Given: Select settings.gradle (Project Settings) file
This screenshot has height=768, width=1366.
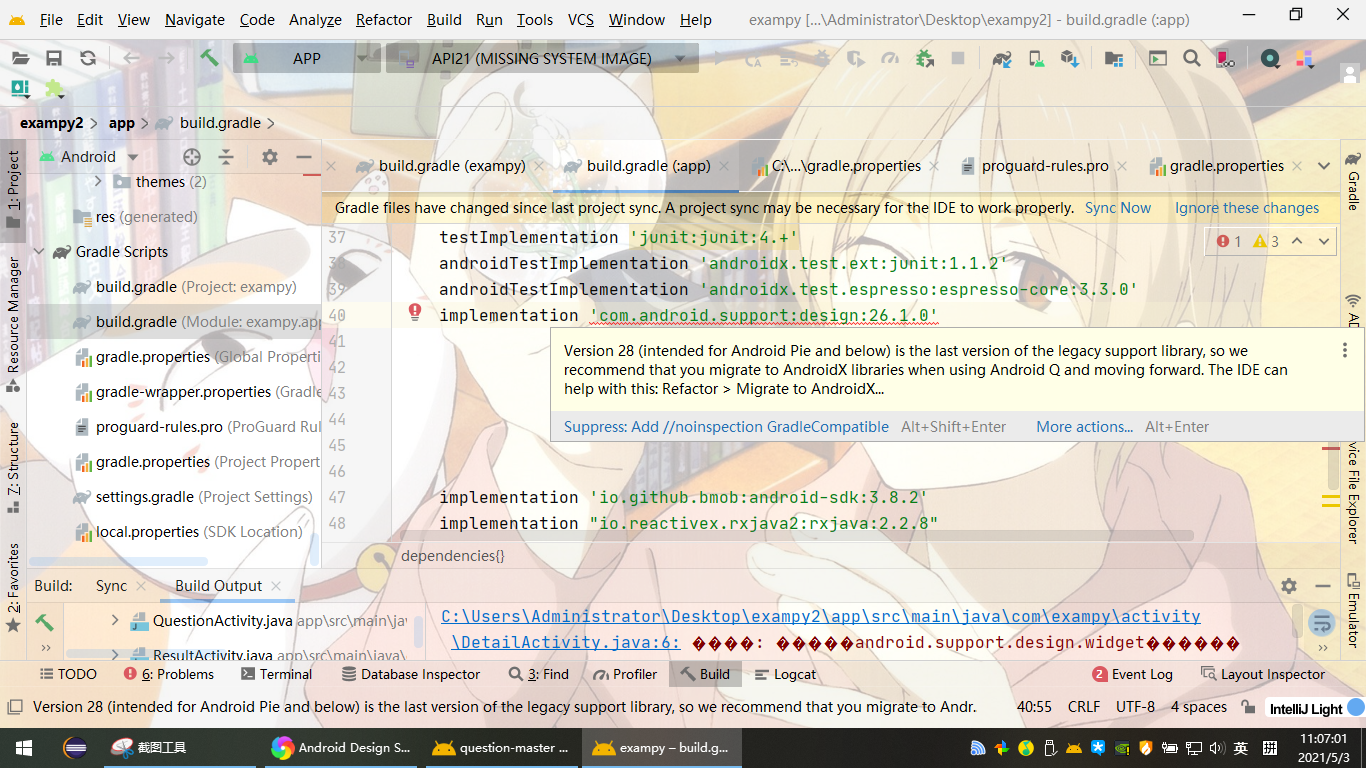Looking at the screenshot, I should point(193,497).
